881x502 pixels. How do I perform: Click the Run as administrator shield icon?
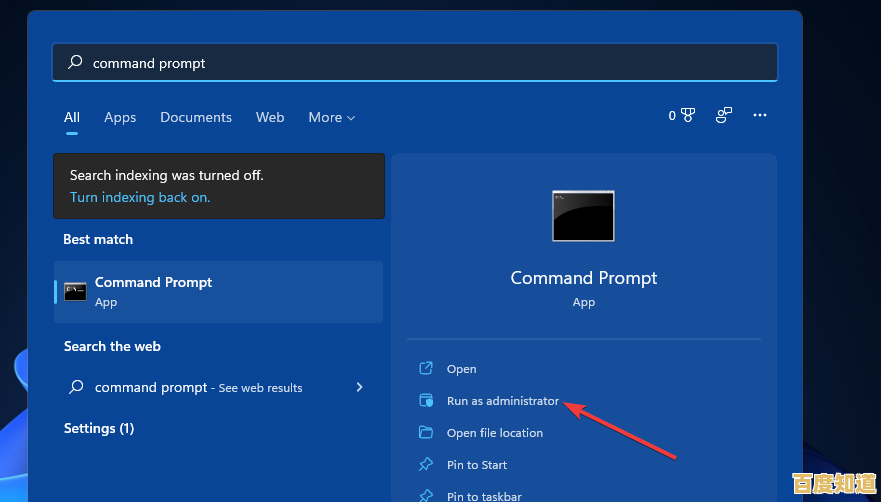tap(426, 401)
